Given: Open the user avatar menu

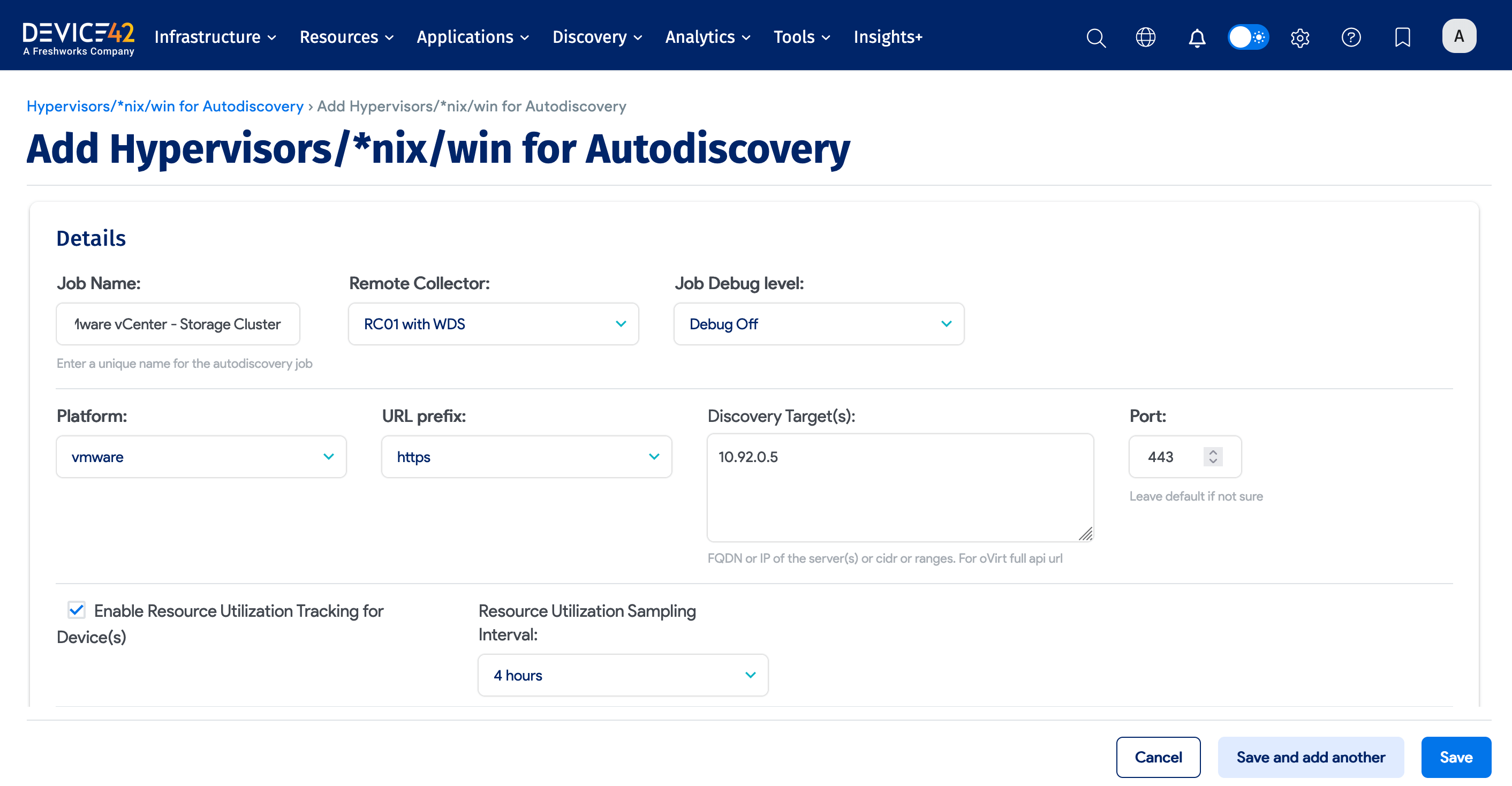Looking at the screenshot, I should [x=1459, y=35].
